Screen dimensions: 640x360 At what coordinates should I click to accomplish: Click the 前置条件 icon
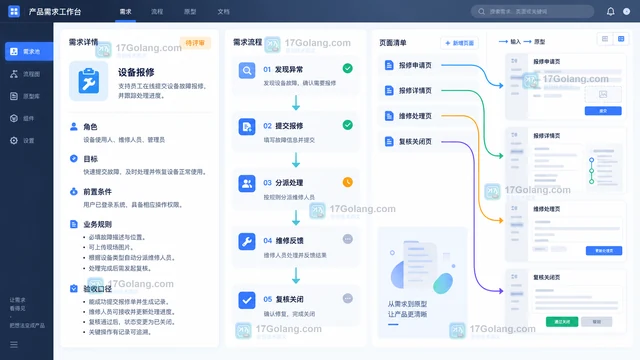pyautogui.click(x=74, y=191)
